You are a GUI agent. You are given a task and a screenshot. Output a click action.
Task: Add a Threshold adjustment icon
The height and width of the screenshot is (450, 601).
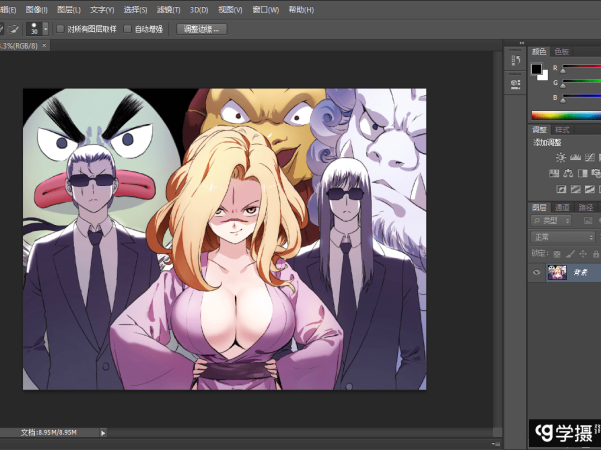click(590, 189)
